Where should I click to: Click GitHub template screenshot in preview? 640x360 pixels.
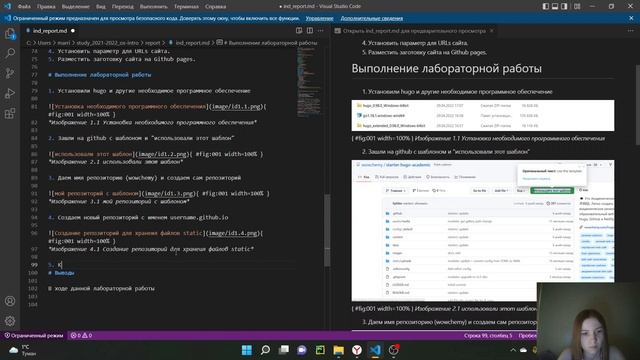483,231
